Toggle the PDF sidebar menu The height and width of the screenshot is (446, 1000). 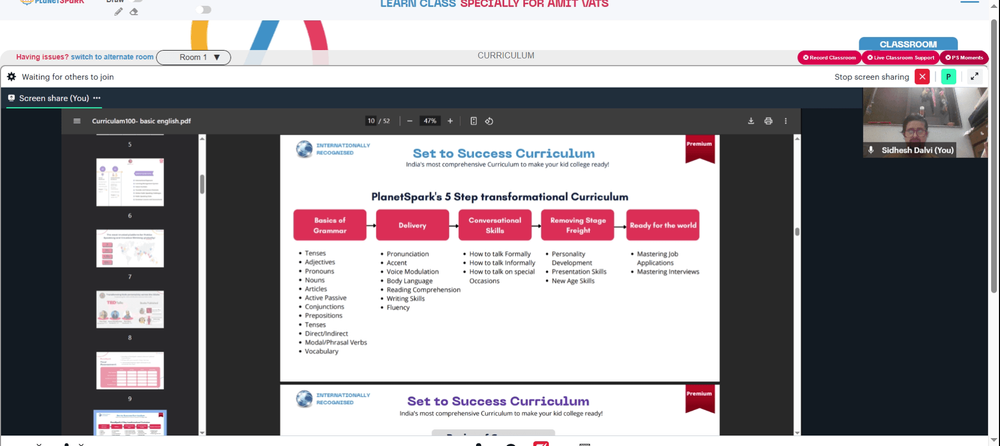point(77,121)
